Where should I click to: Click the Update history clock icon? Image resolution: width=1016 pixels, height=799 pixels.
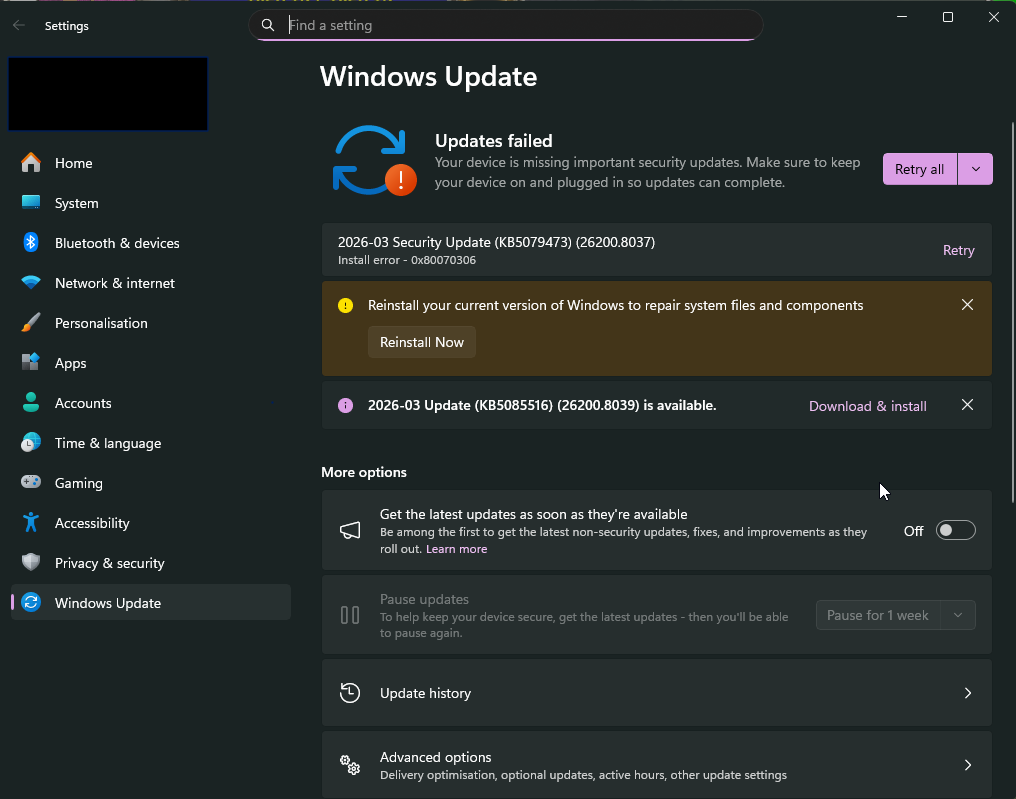pyautogui.click(x=350, y=693)
